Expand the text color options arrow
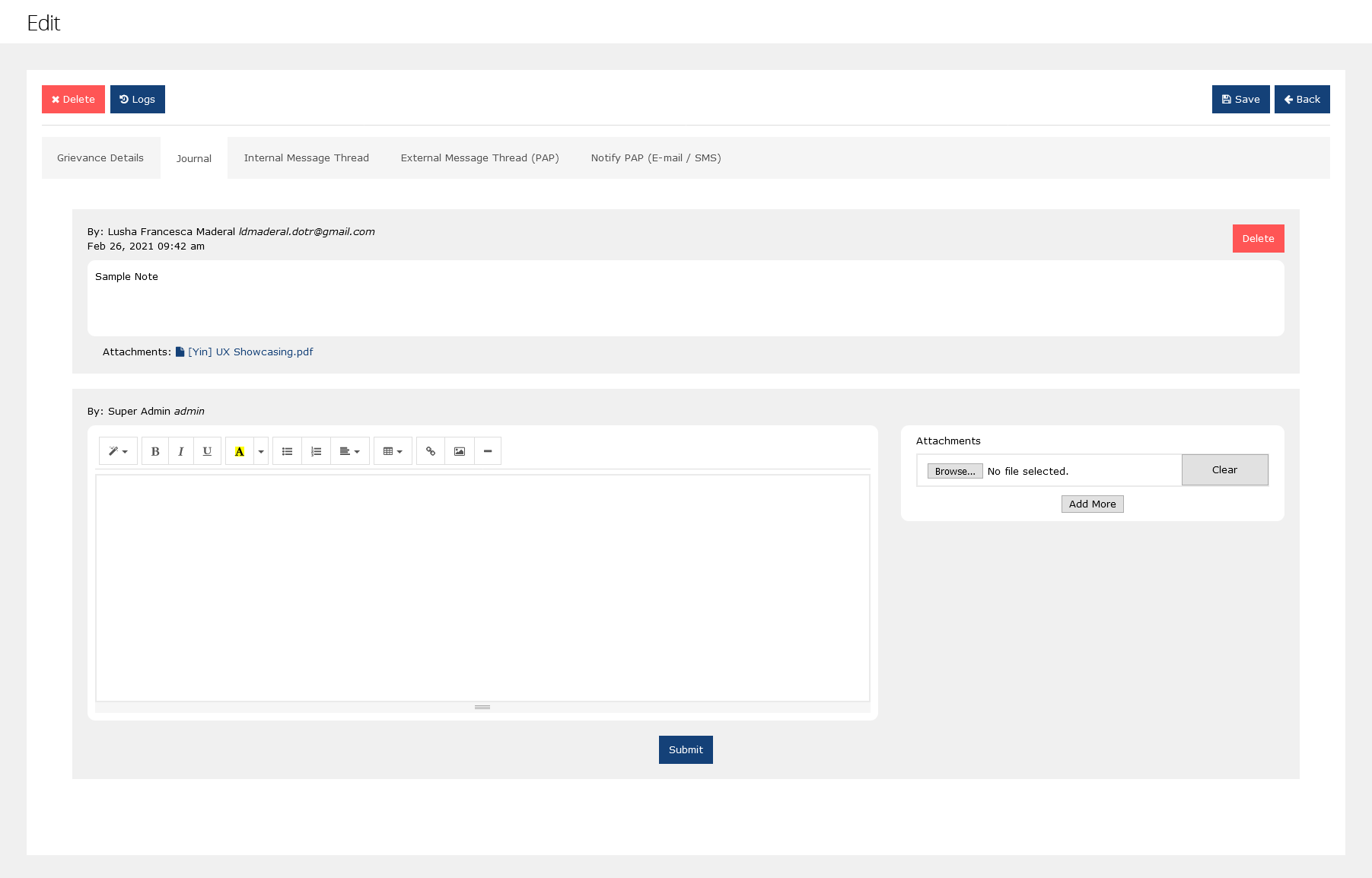The image size is (1372, 878). click(261, 451)
